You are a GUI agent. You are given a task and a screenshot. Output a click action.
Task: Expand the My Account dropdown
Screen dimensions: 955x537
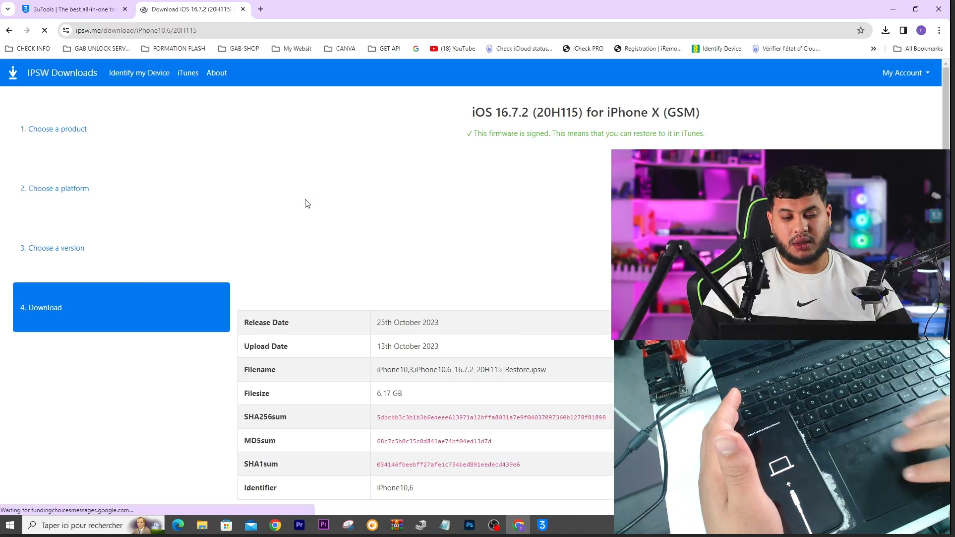906,72
